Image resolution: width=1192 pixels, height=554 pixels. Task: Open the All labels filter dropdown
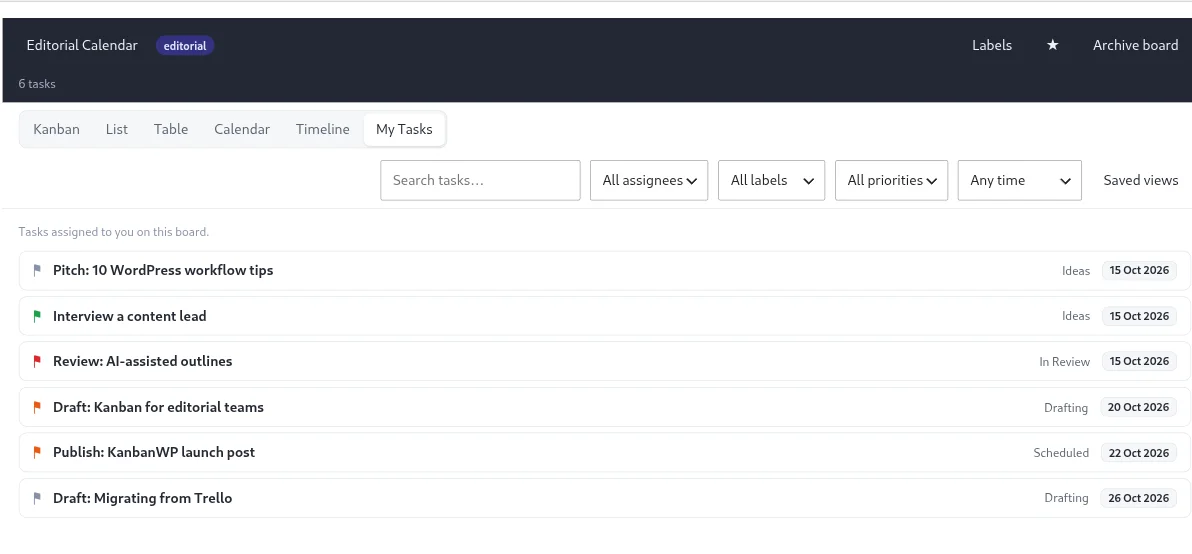(x=772, y=180)
